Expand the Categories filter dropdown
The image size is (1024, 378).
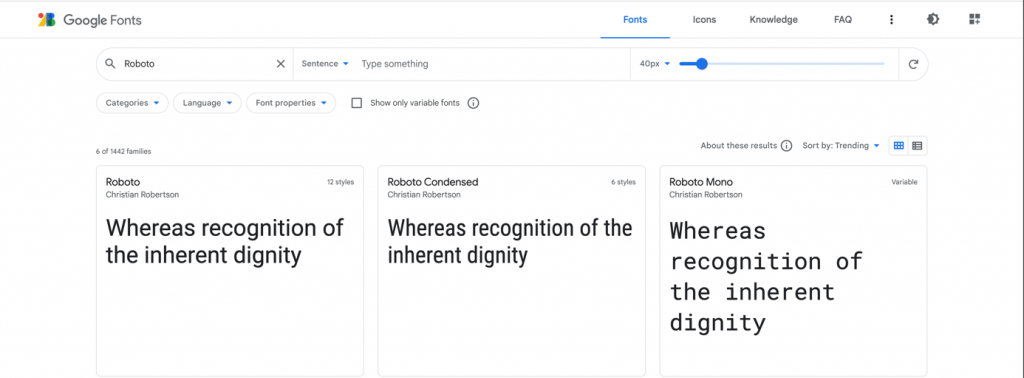pos(133,103)
